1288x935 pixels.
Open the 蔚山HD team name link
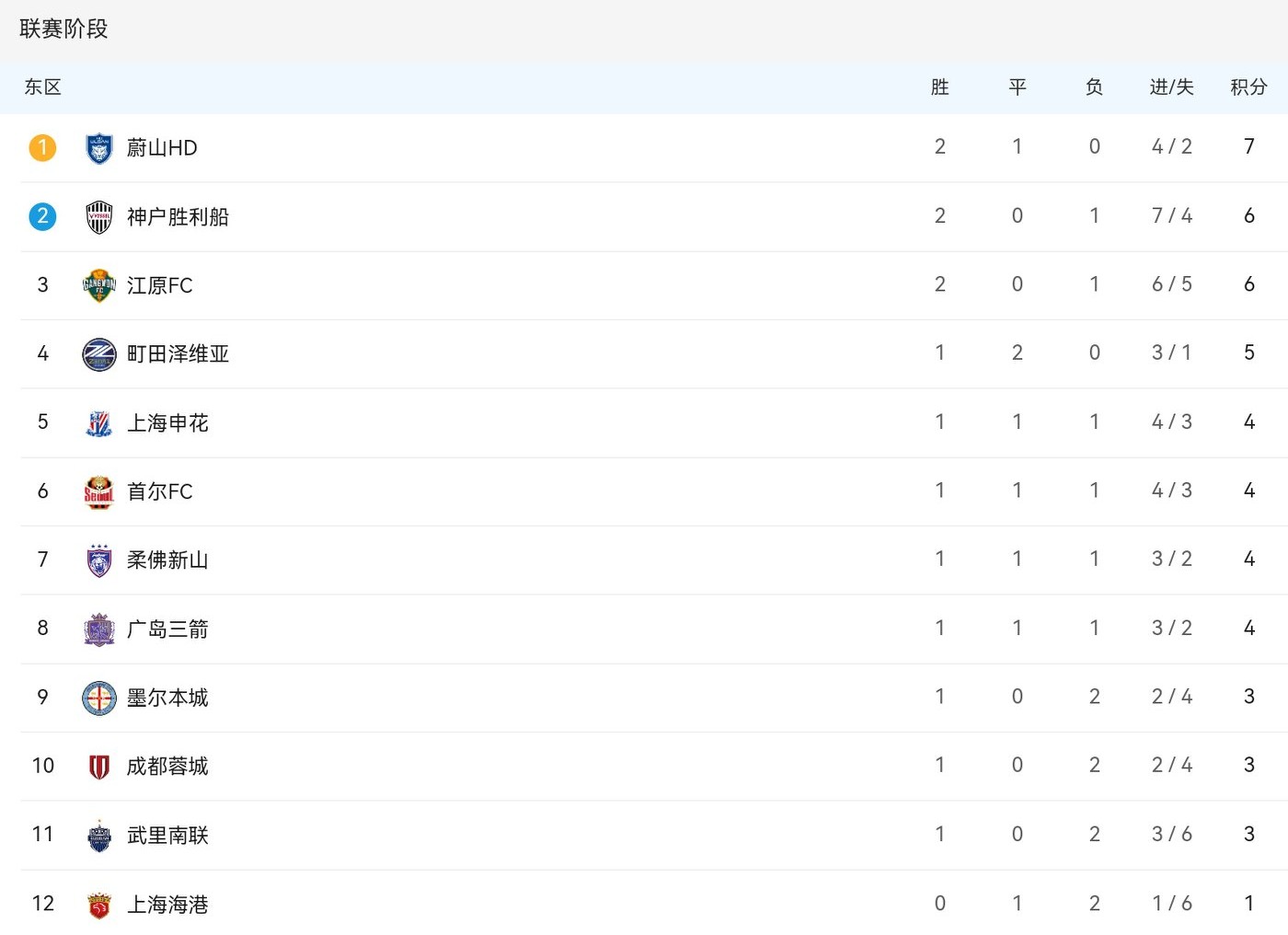click(162, 148)
